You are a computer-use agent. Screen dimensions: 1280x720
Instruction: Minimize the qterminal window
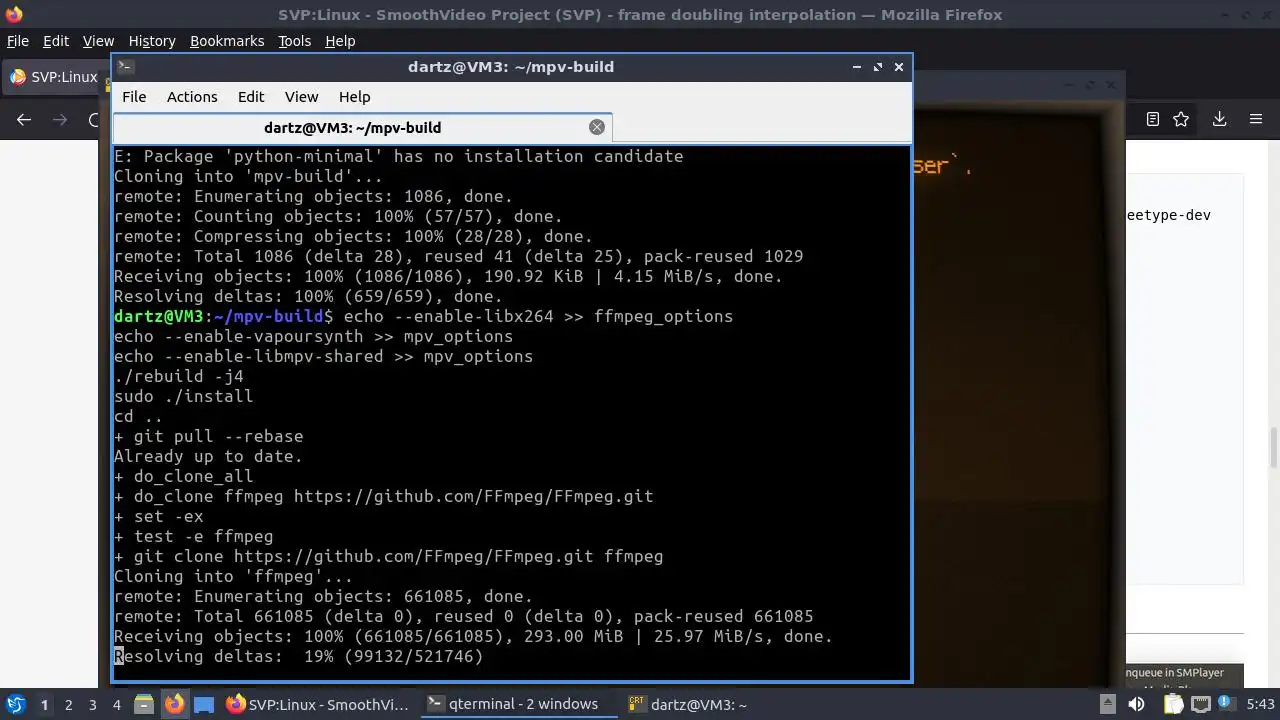[x=857, y=67]
